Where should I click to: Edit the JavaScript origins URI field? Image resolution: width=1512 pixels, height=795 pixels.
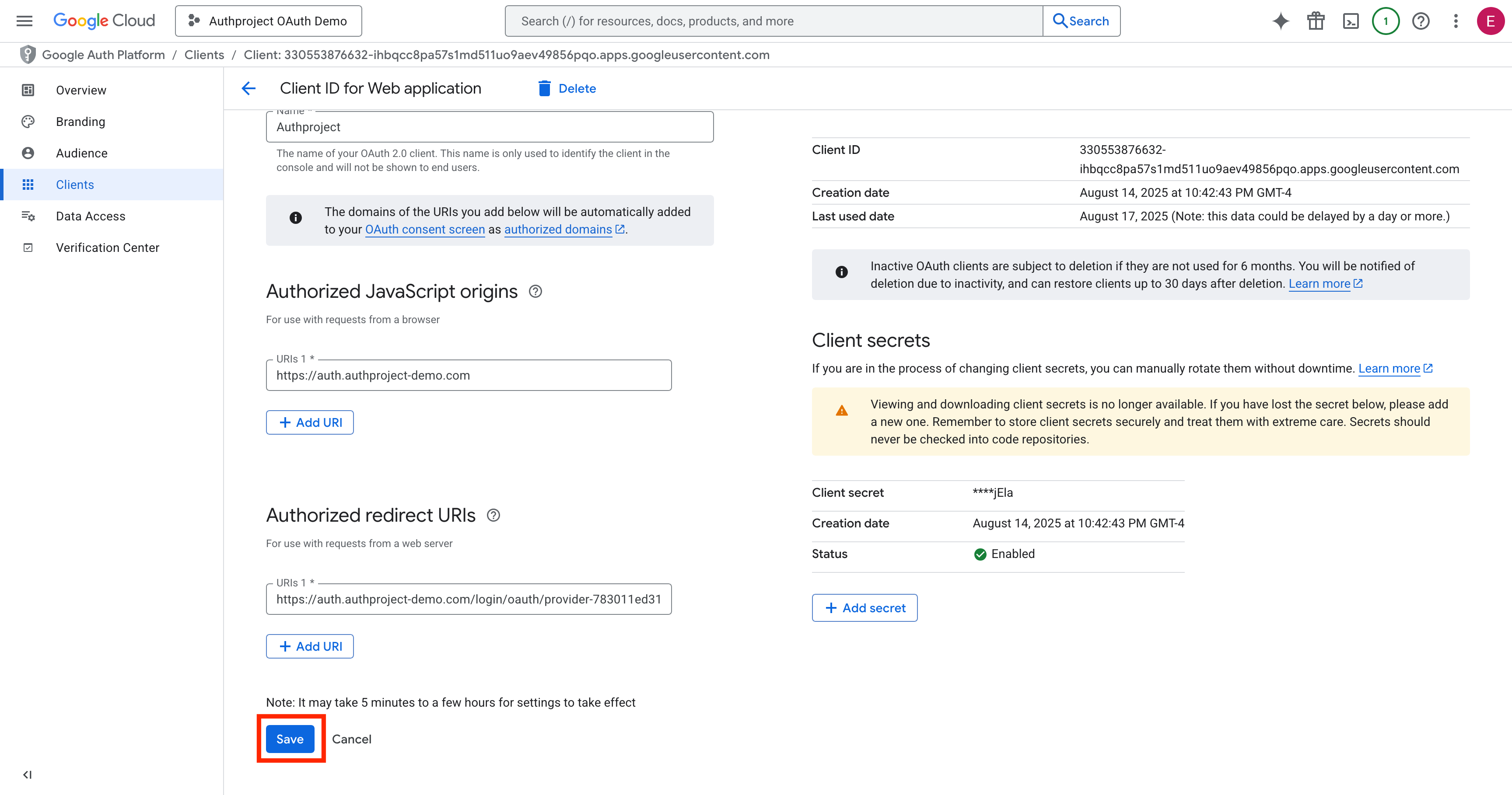(x=469, y=376)
